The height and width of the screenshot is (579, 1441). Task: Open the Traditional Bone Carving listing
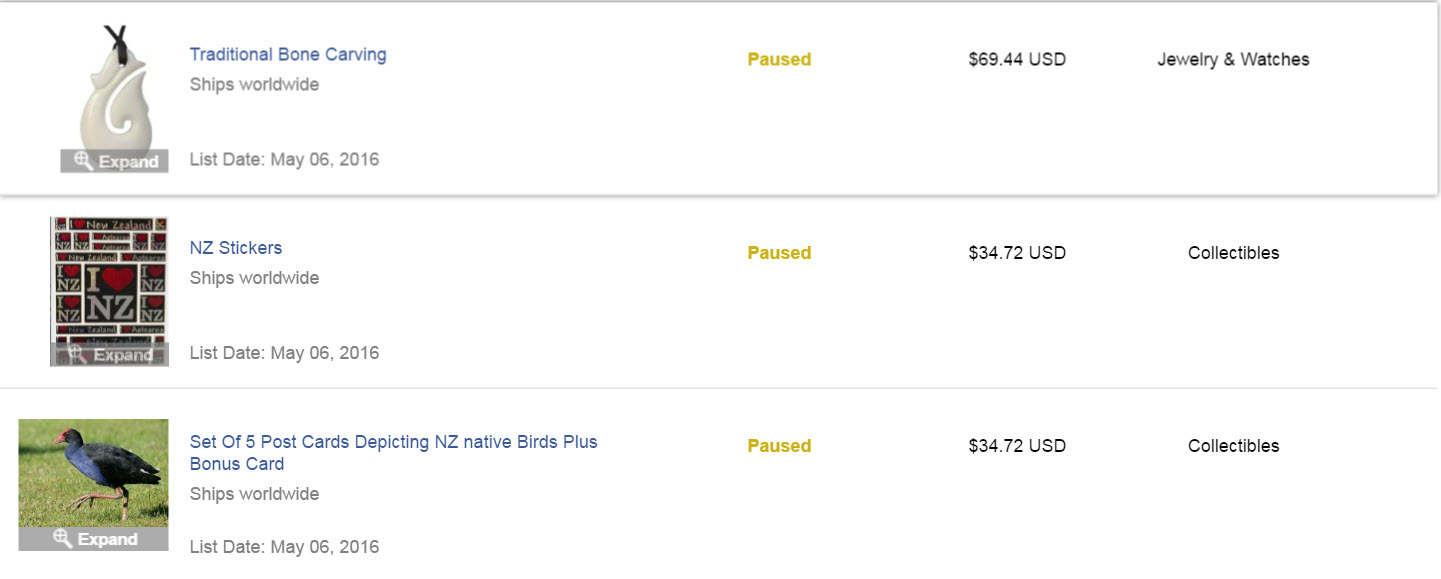288,55
